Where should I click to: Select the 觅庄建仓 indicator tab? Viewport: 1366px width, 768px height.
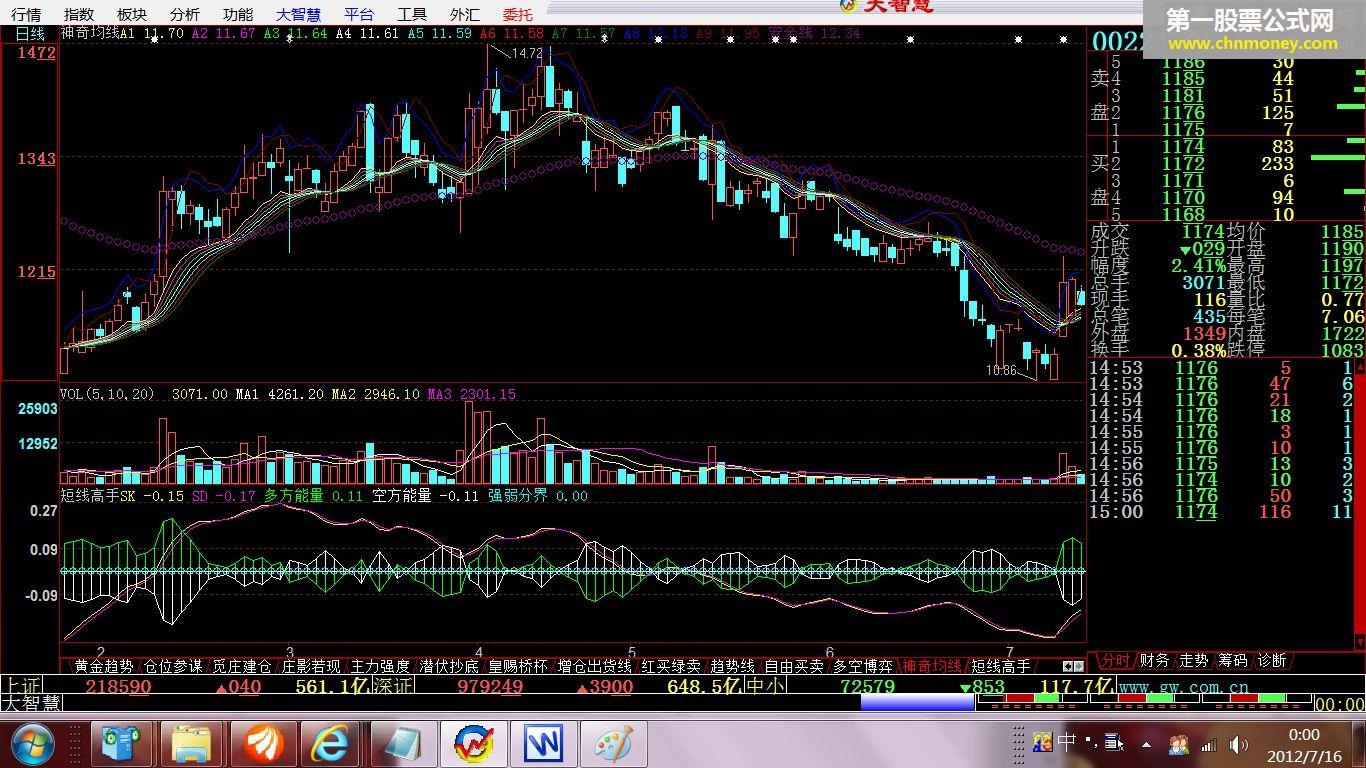tap(241, 666)
